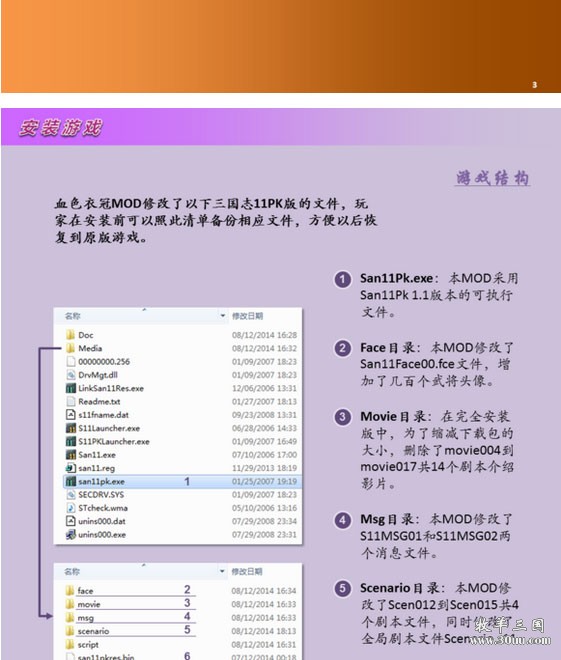This screenshot has height=660, width=561.
Task: Click the date 01/25/2007 19:19 of san11pk.exe
Action: [264, 481]
